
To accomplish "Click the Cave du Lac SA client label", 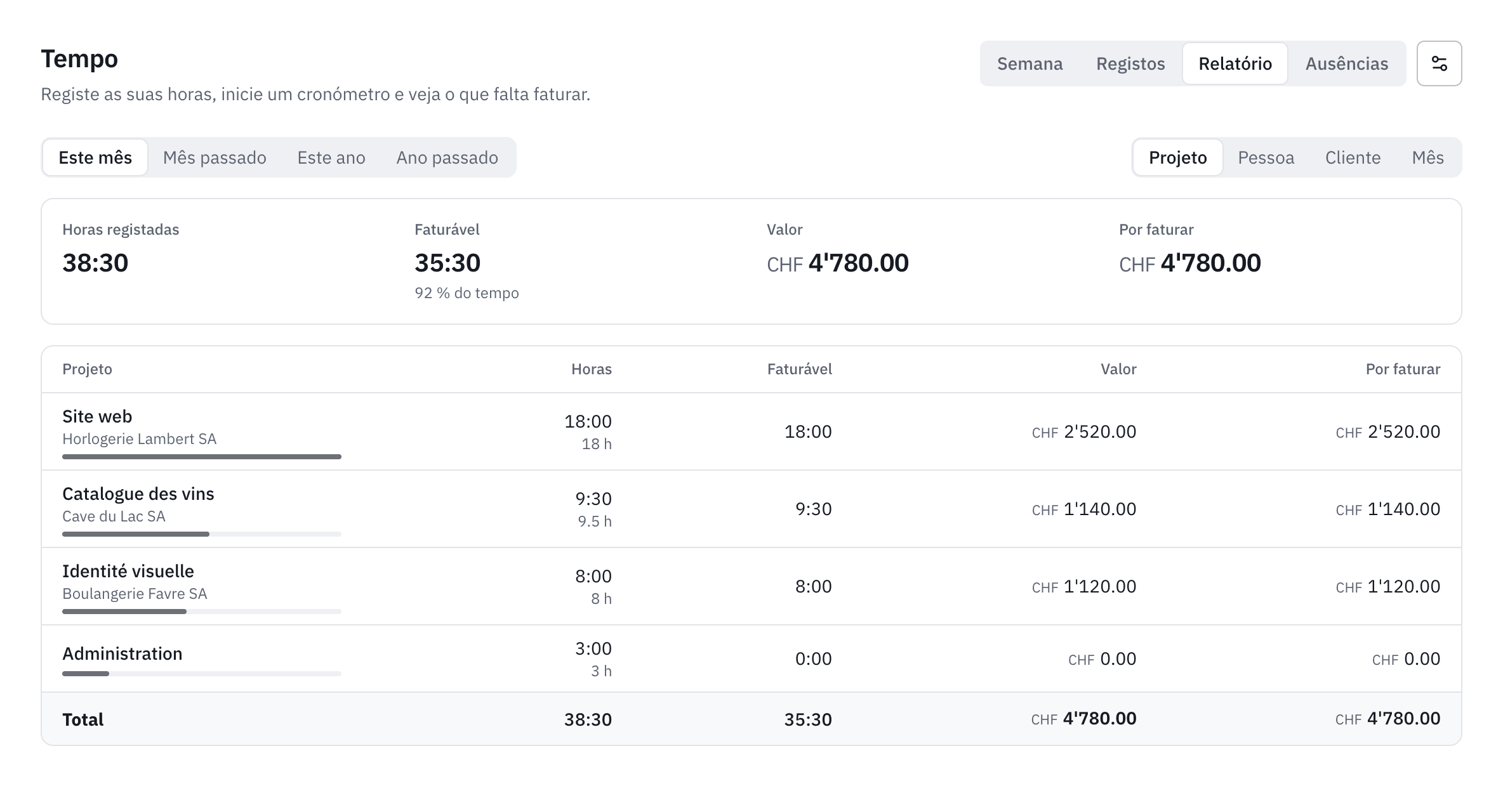I will (114, 516).
